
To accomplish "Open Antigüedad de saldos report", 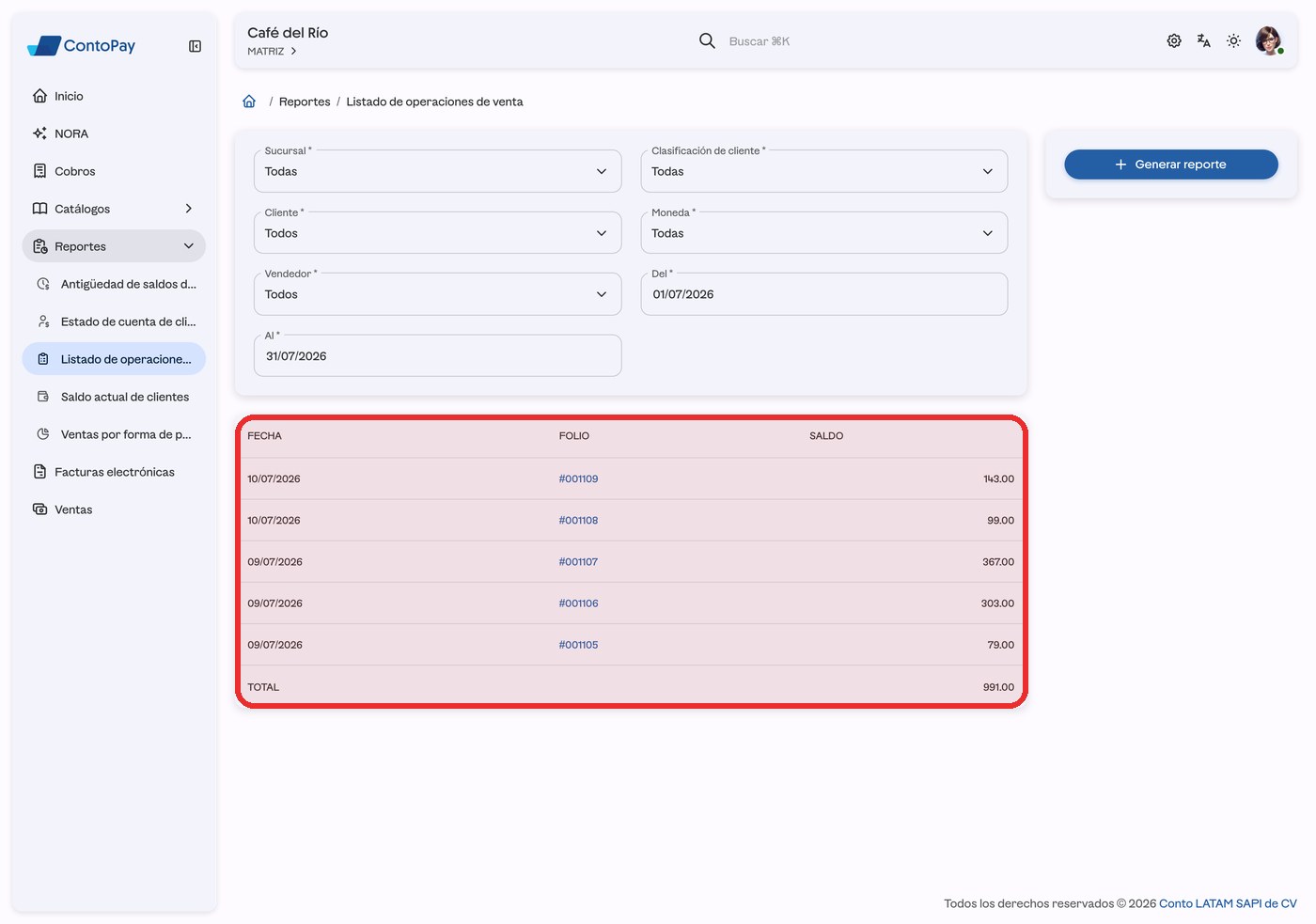I will pos(114,284).
